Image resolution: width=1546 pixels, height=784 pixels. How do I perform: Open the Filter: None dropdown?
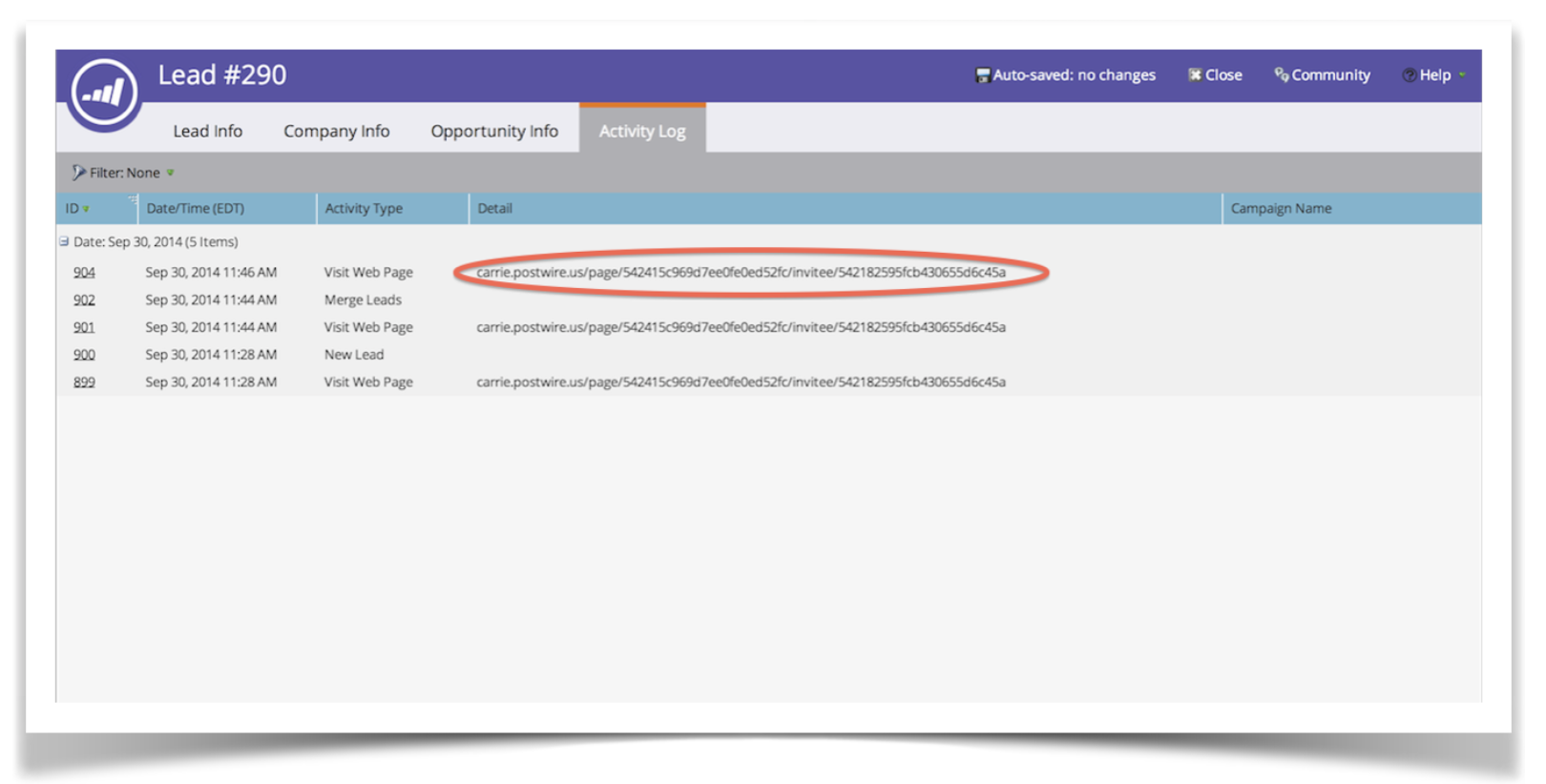pos(125,173)
